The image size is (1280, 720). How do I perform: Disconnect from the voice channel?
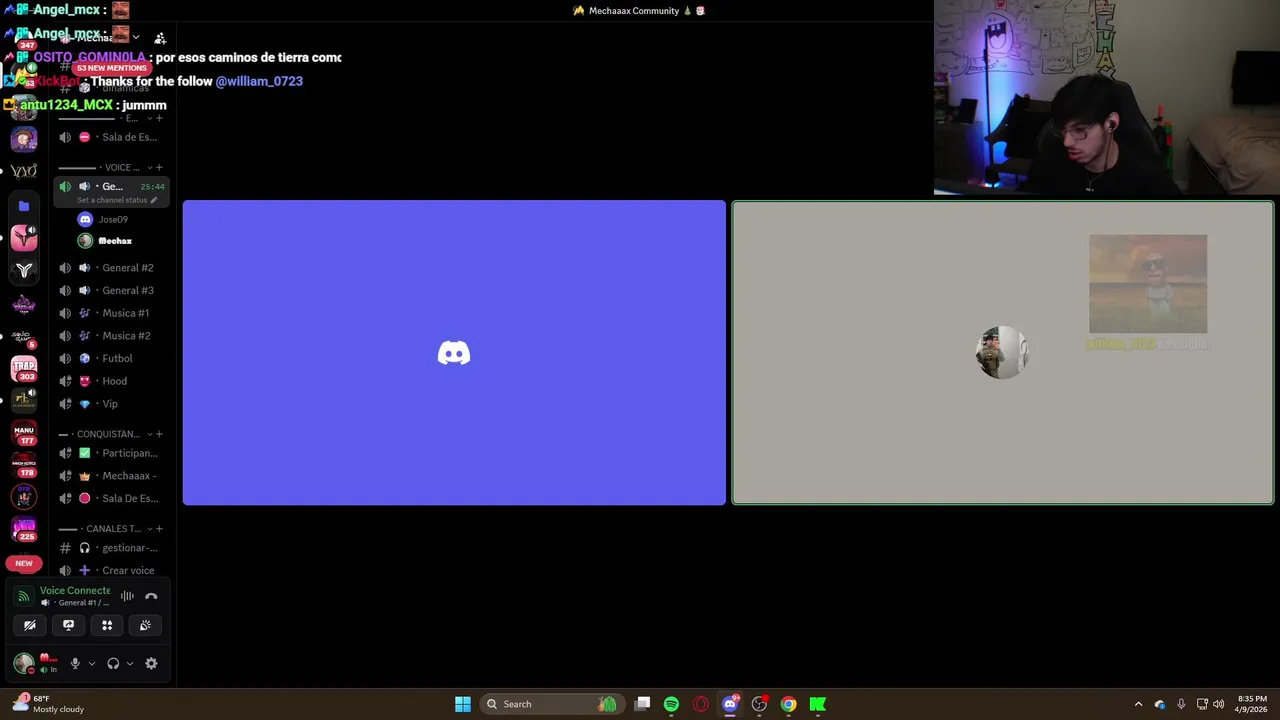pos(151,596)
